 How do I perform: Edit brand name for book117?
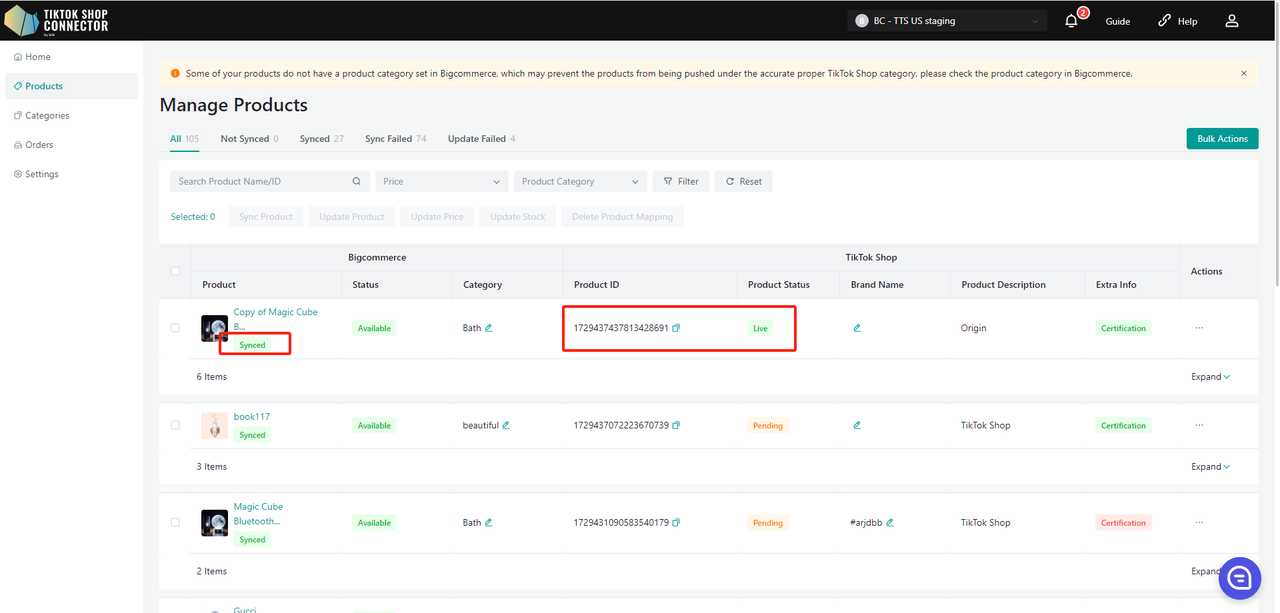[857, 425]
